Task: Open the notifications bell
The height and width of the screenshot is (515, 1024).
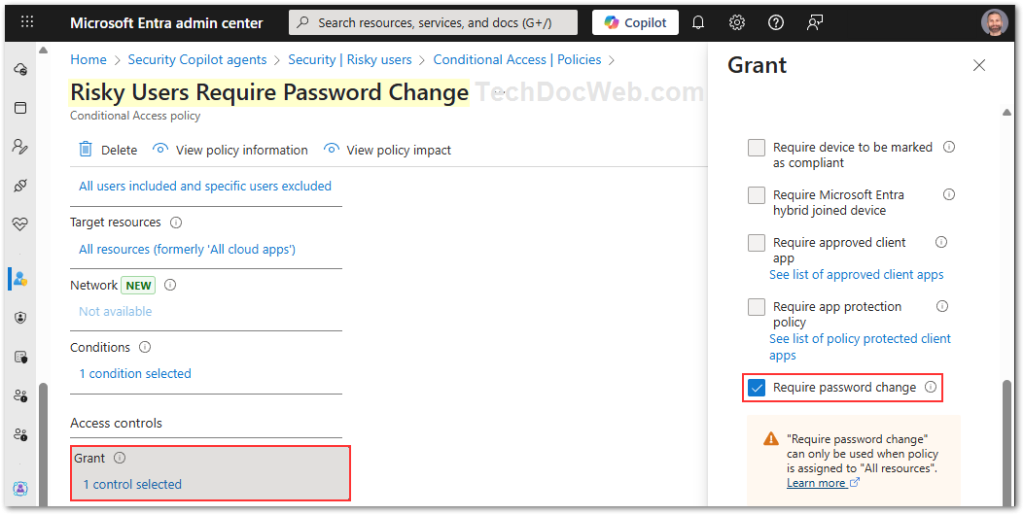Action: tap(698, 22)
